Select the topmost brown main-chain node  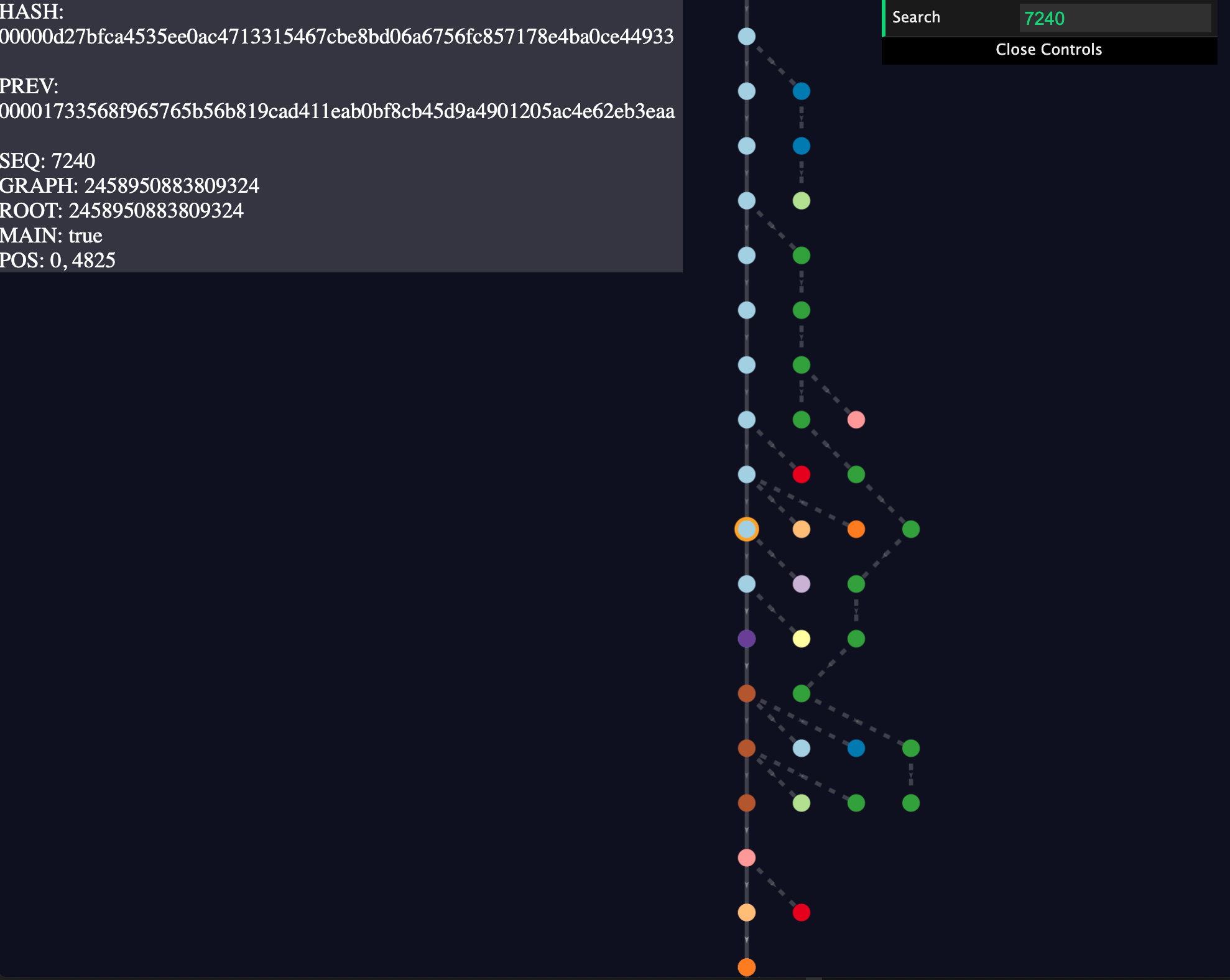[x=746, y=693]
